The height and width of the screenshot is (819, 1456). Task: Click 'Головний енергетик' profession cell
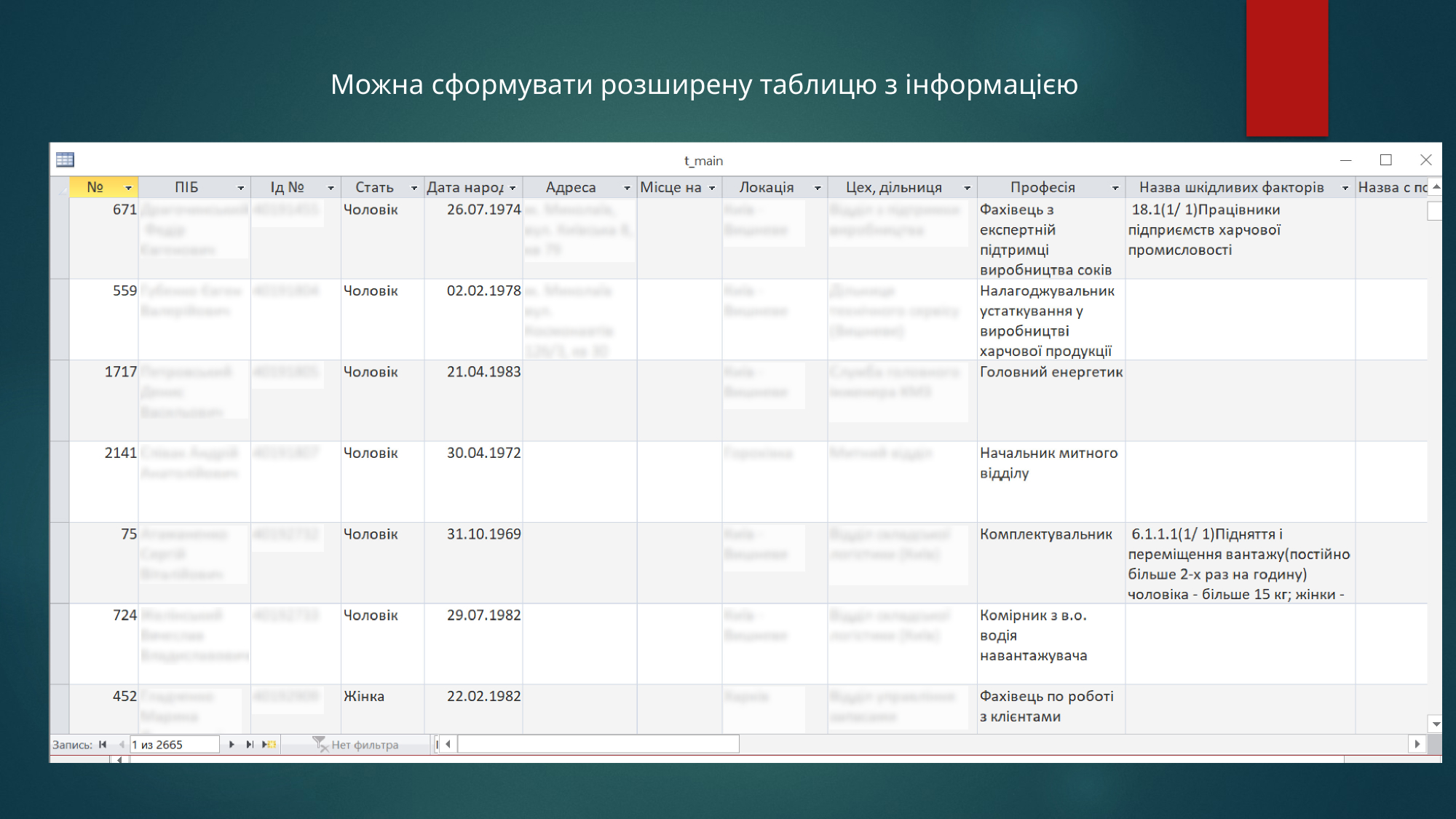pyautogui.click(x=1051, y=400)
